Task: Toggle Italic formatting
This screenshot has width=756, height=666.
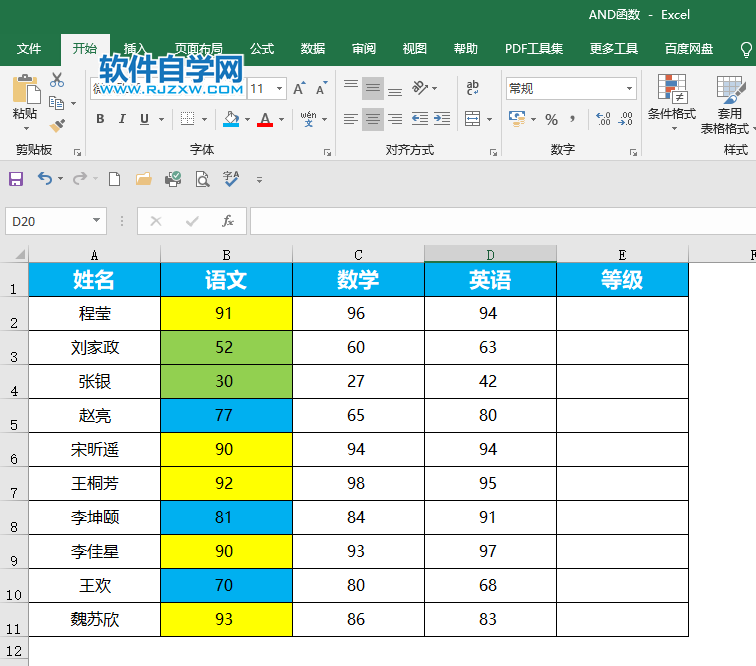Action: click(x=123, y=120)
